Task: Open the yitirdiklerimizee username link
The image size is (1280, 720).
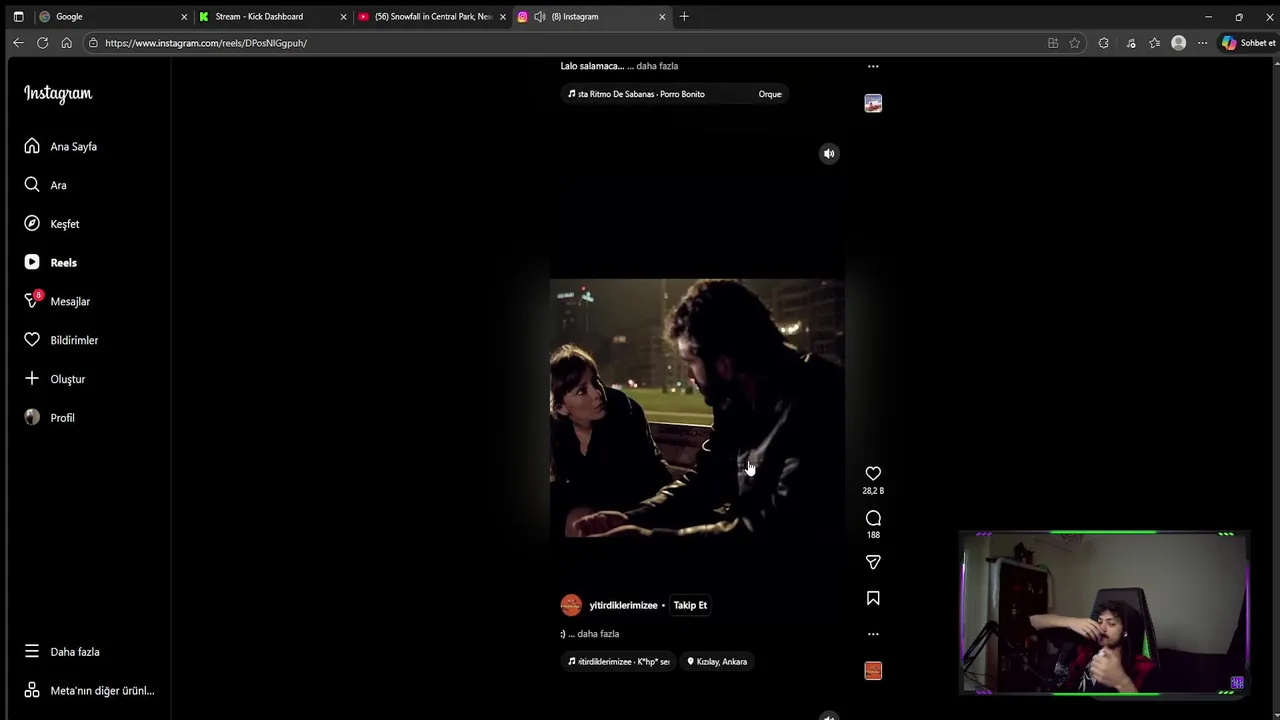Action: [x=623, y=605]
